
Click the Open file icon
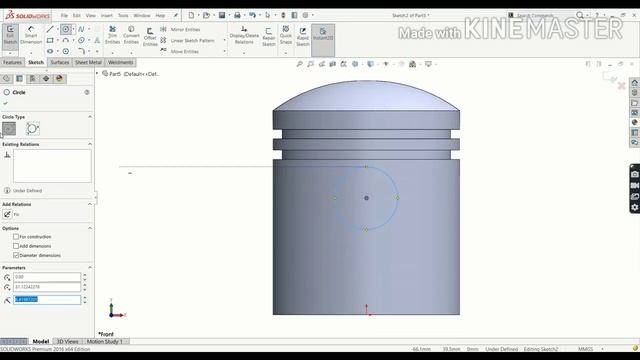[x=206, y=15]
